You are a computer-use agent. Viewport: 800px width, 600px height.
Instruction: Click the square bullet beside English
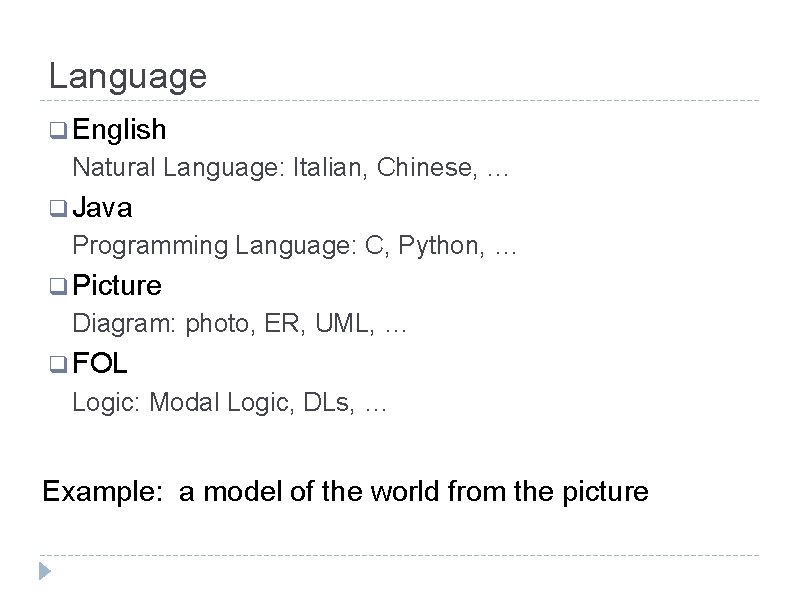[x=58, y=131]
